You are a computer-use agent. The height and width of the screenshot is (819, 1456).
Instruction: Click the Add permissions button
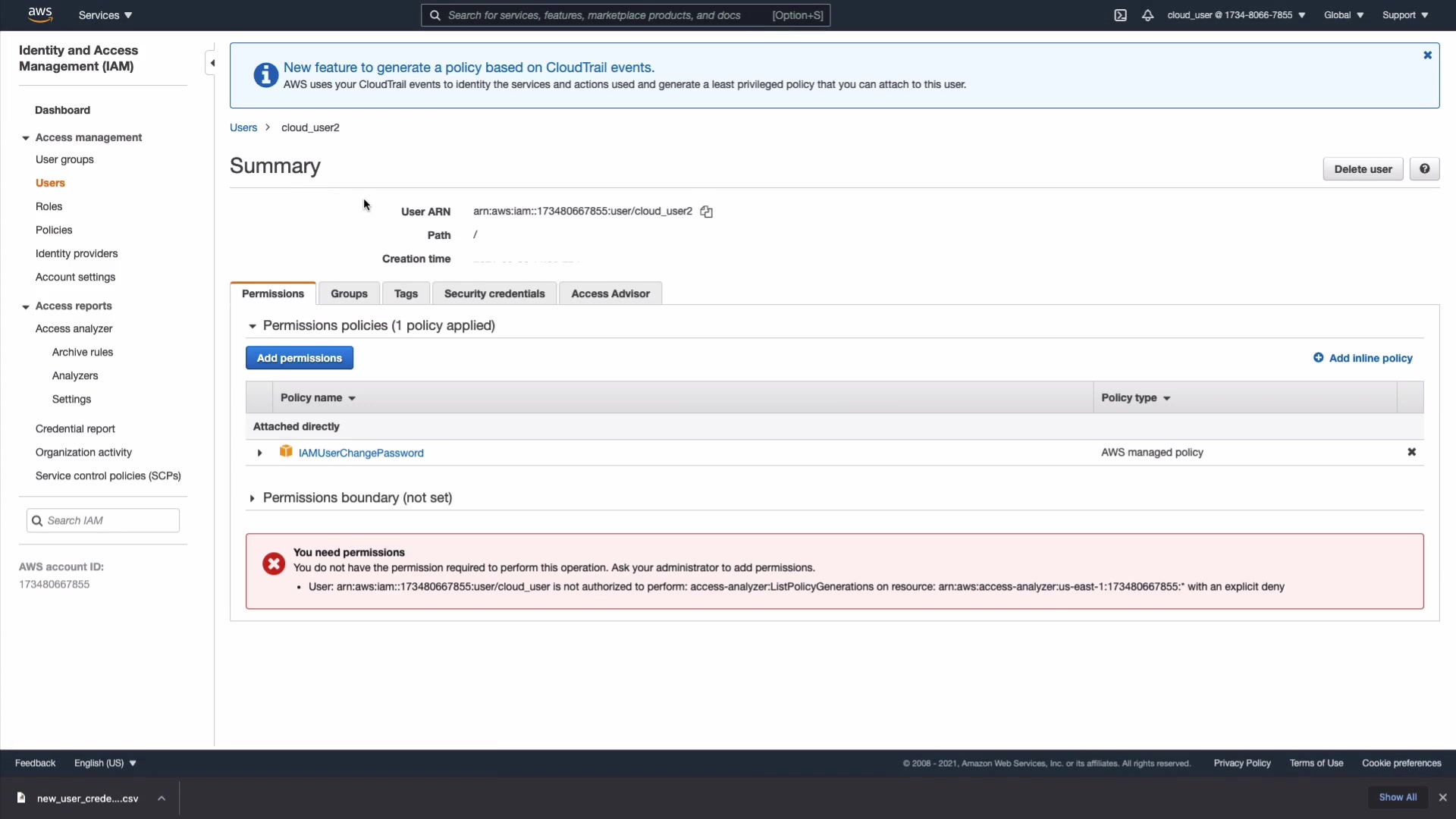pos(299,358)
